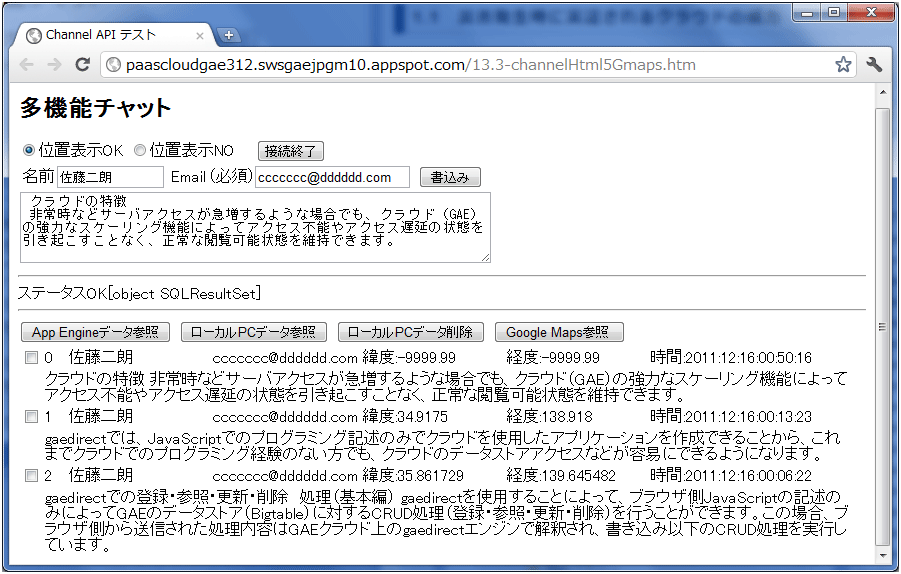Screen dimensions: 901x574
Task: Check the checkbox for record 1
Action: [x=31, y=417]
